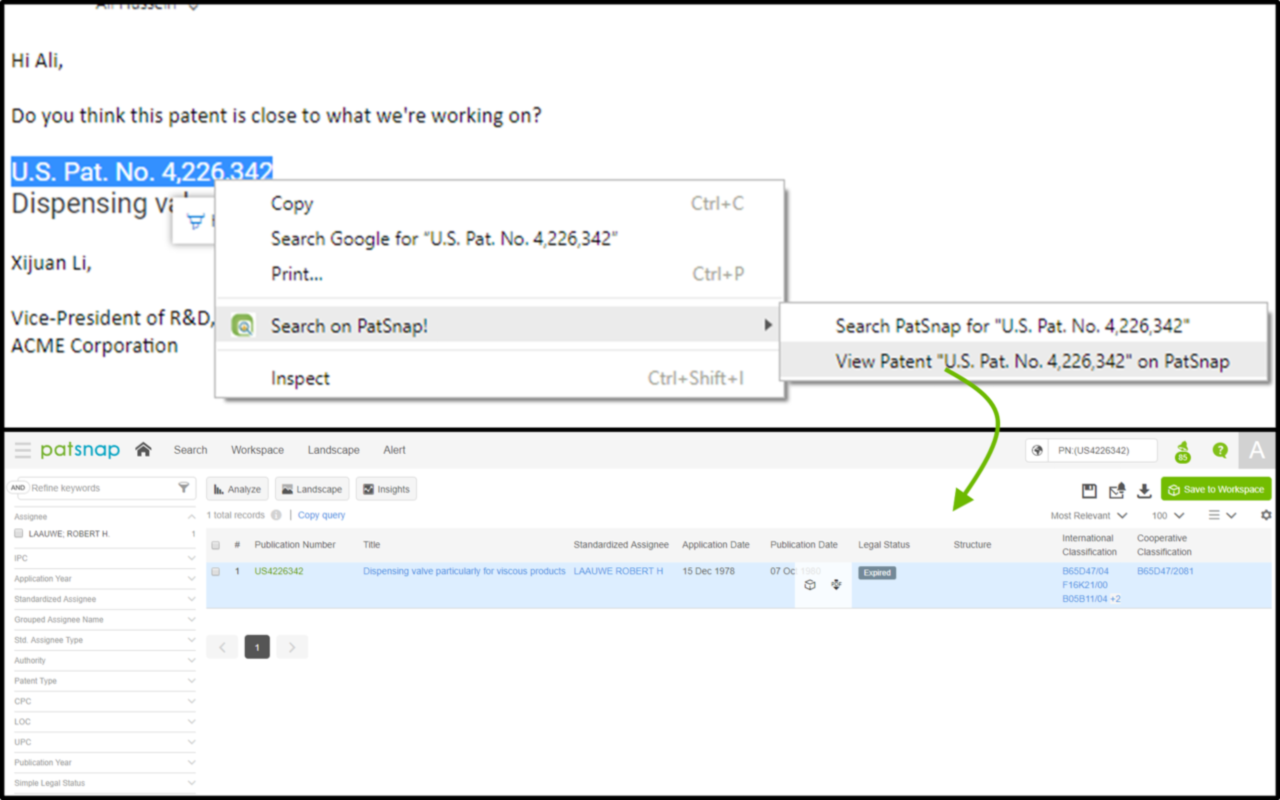Expand the Standardized Assignee filter
This screenshot has height=800, width=1280.
[192, 599]
